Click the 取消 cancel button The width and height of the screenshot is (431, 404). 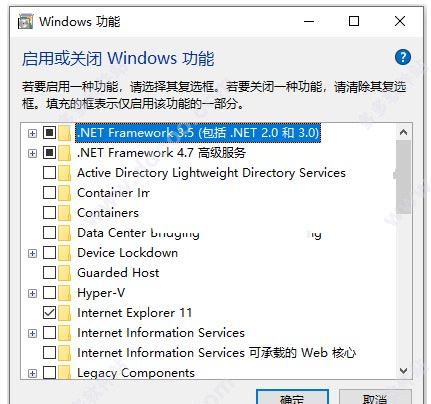(375, 397)
